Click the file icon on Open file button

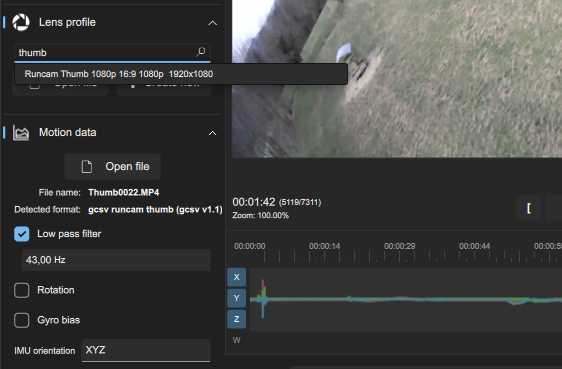click(x=86, y=167)
